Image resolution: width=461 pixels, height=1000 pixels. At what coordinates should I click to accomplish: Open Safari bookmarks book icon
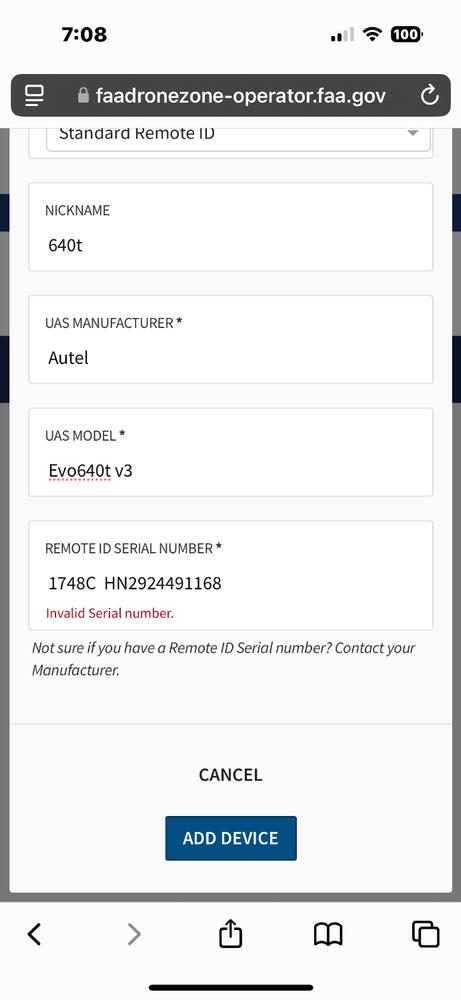pyautogui.click(x=328, y=934)
